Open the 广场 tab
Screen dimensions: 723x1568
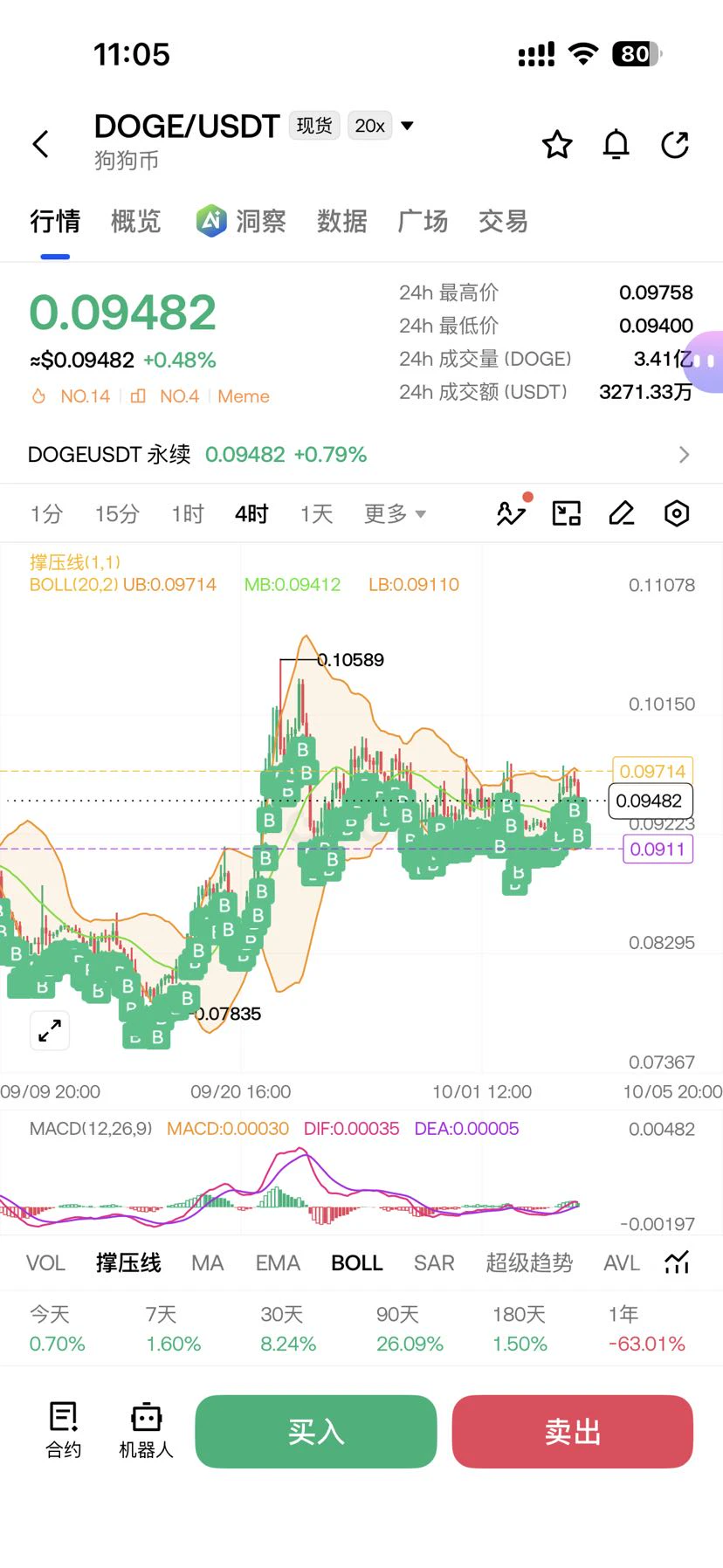423,222
